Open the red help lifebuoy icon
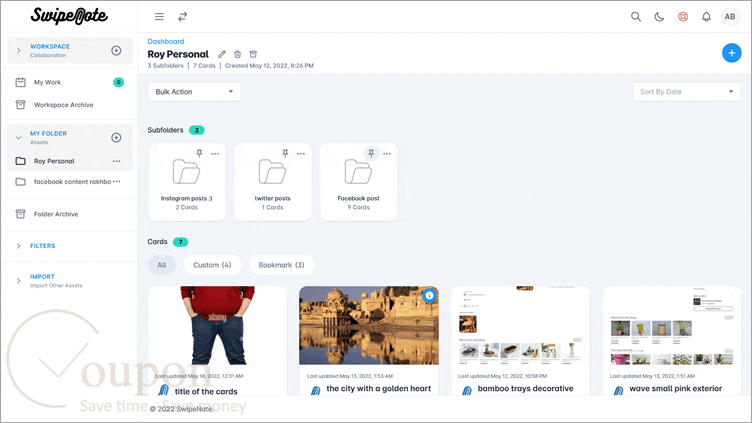752x423 pixels. pyautogui.click(x=683, y=17)
